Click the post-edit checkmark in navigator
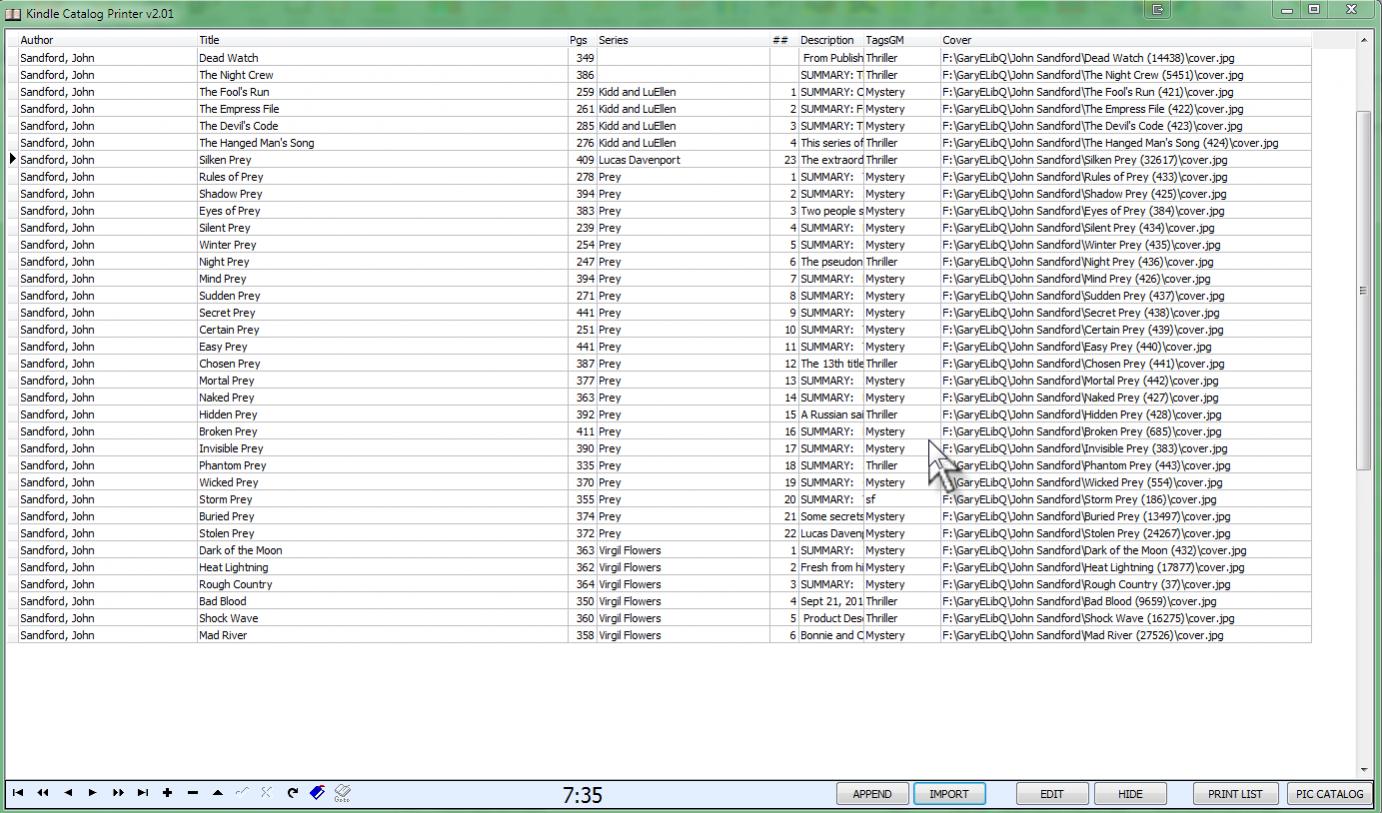 pos(242,793)
